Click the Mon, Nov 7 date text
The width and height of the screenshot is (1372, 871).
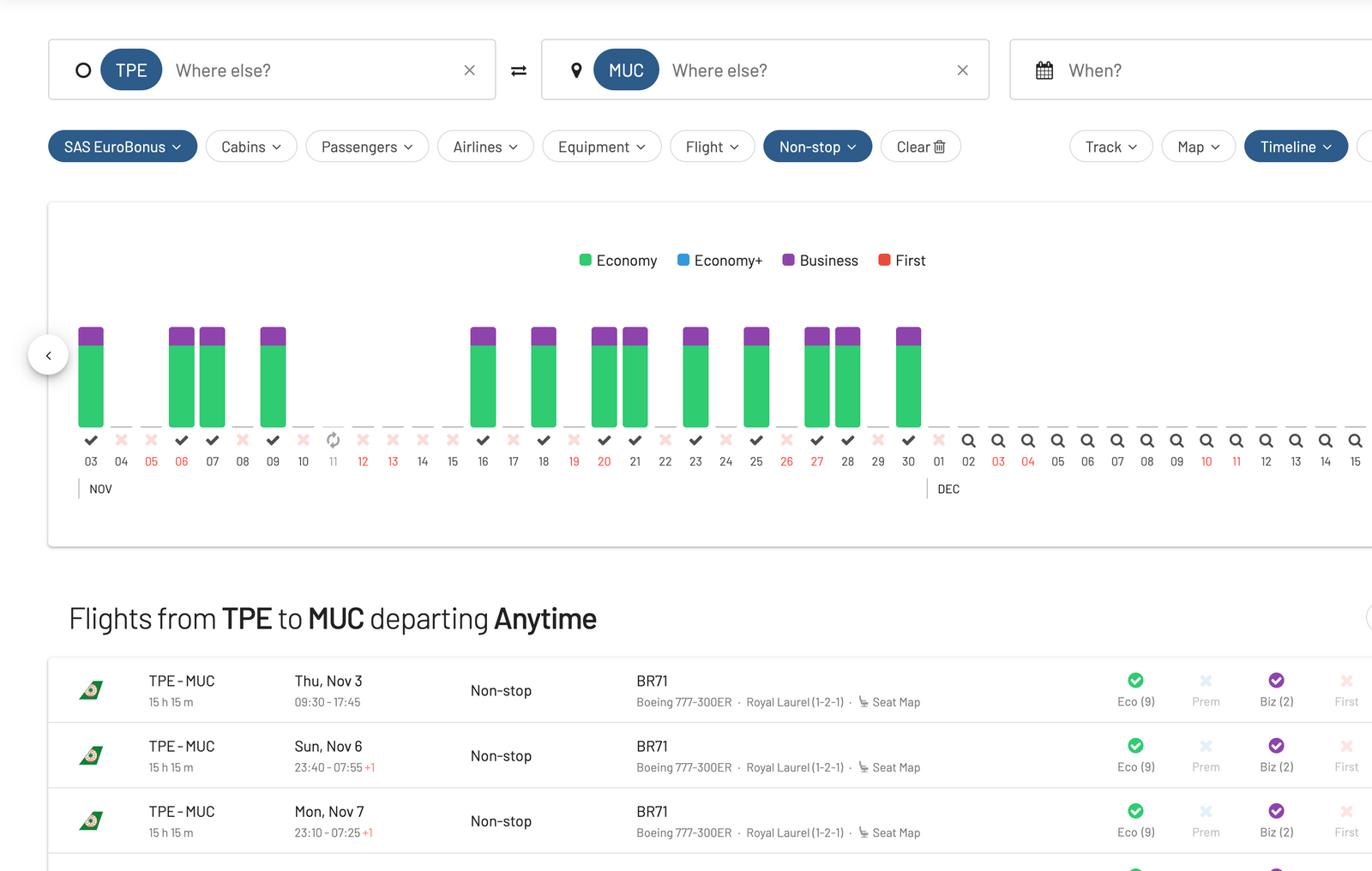coord(329,811)
